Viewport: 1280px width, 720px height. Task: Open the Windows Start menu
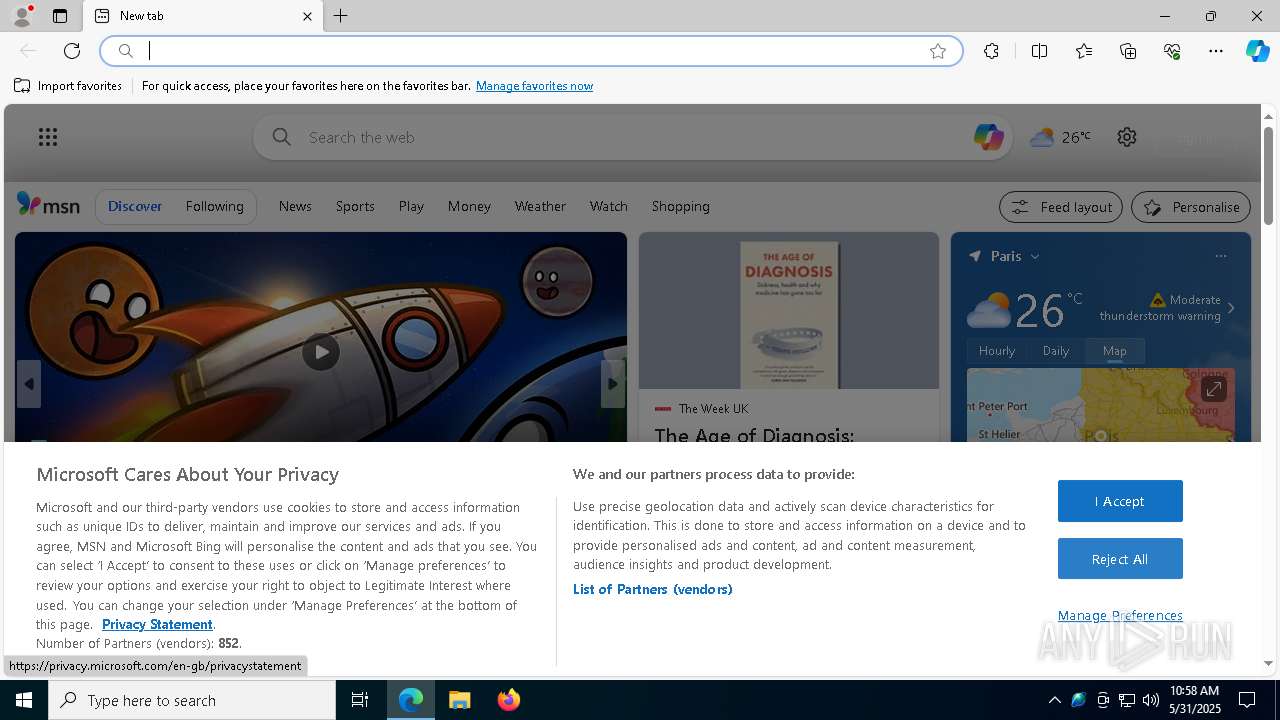coord(24,700)
